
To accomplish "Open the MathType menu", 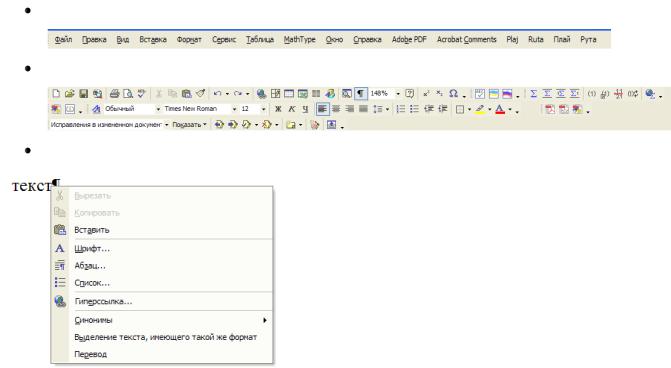I will pyautogui.click(x=300, y=39).
